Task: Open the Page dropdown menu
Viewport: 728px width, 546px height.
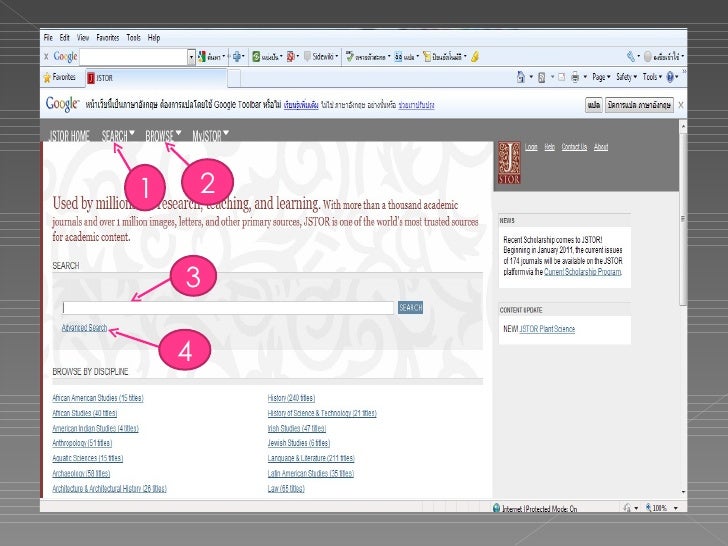Action: click(x=601, y=77)
